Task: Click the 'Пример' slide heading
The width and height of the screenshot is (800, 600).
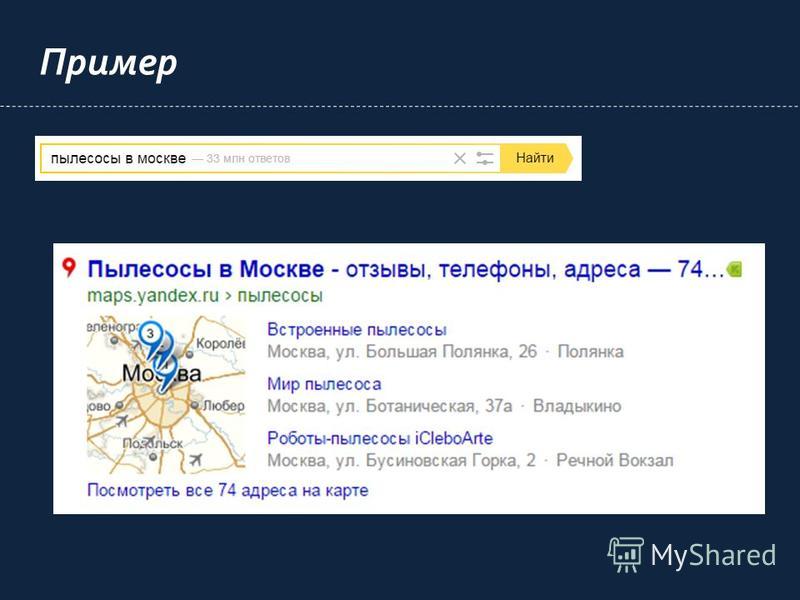Action: click(109, 63)
